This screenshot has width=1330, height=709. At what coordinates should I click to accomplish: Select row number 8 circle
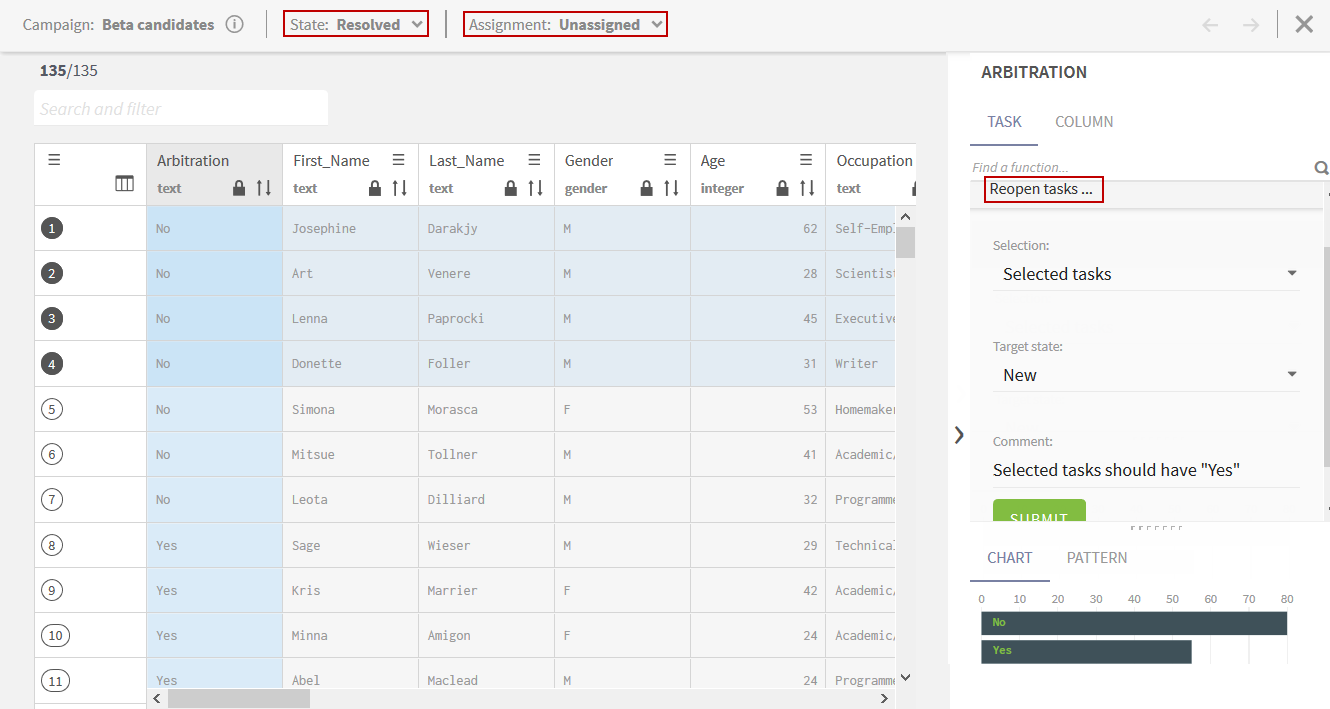pyautogui.click(x=53, y=545)
